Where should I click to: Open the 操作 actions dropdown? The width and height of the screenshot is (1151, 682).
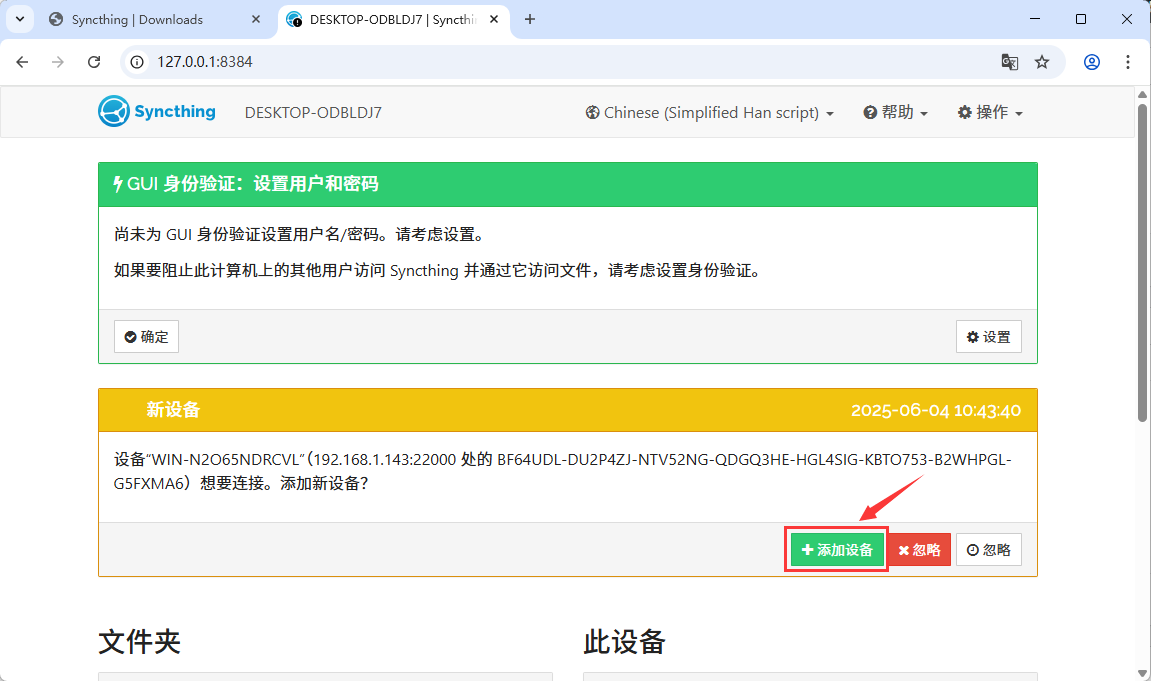[989, 112]
